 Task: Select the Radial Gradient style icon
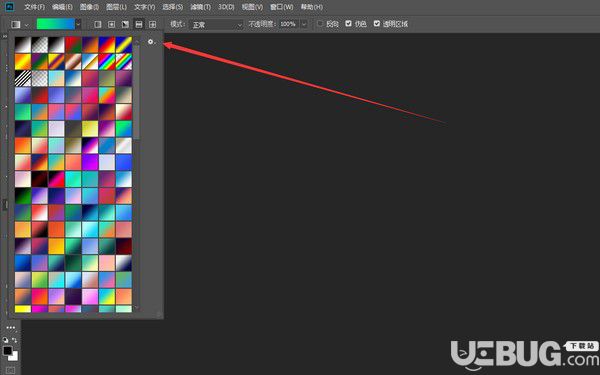click(111, 24)
